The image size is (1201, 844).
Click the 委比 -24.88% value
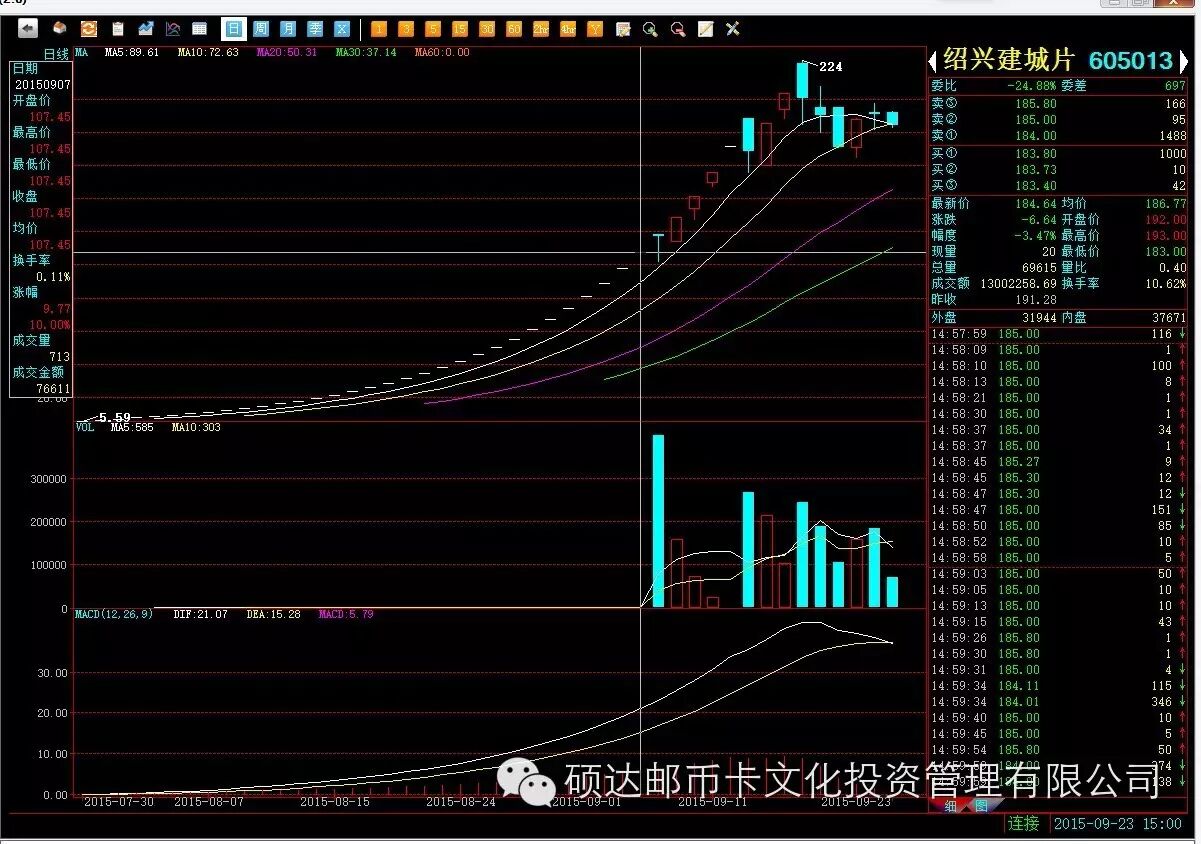pos(1032,86)
